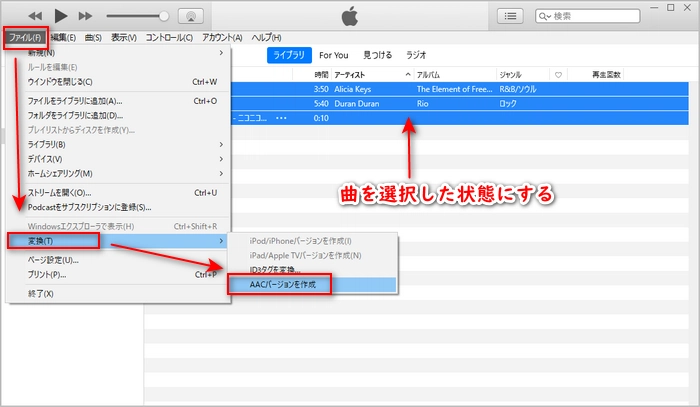Screen dimensions: 700x407
Task: Click the sort arrow next to アーティスト
Action: (407, 75)
